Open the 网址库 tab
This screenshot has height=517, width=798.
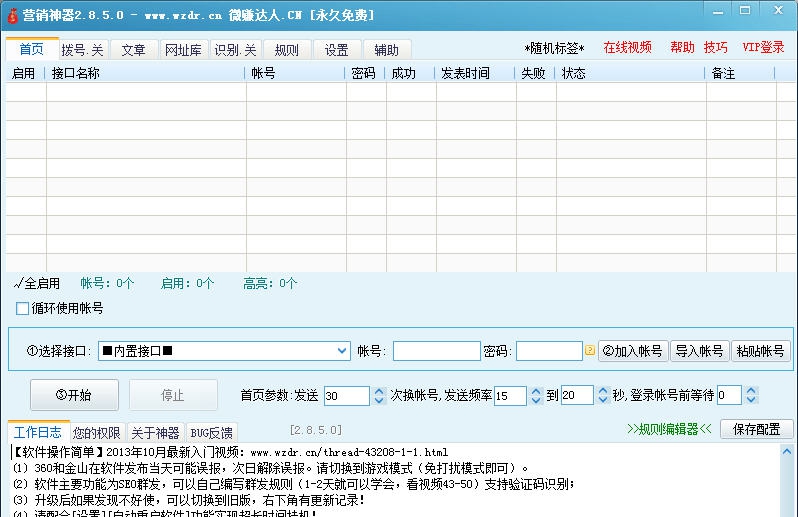tap(183, 50)
